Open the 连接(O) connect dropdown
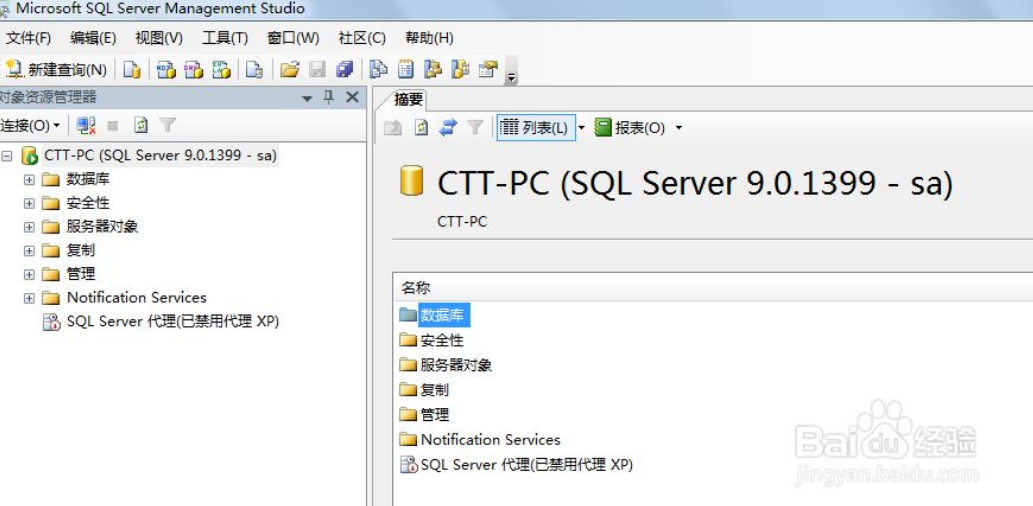 30,125
